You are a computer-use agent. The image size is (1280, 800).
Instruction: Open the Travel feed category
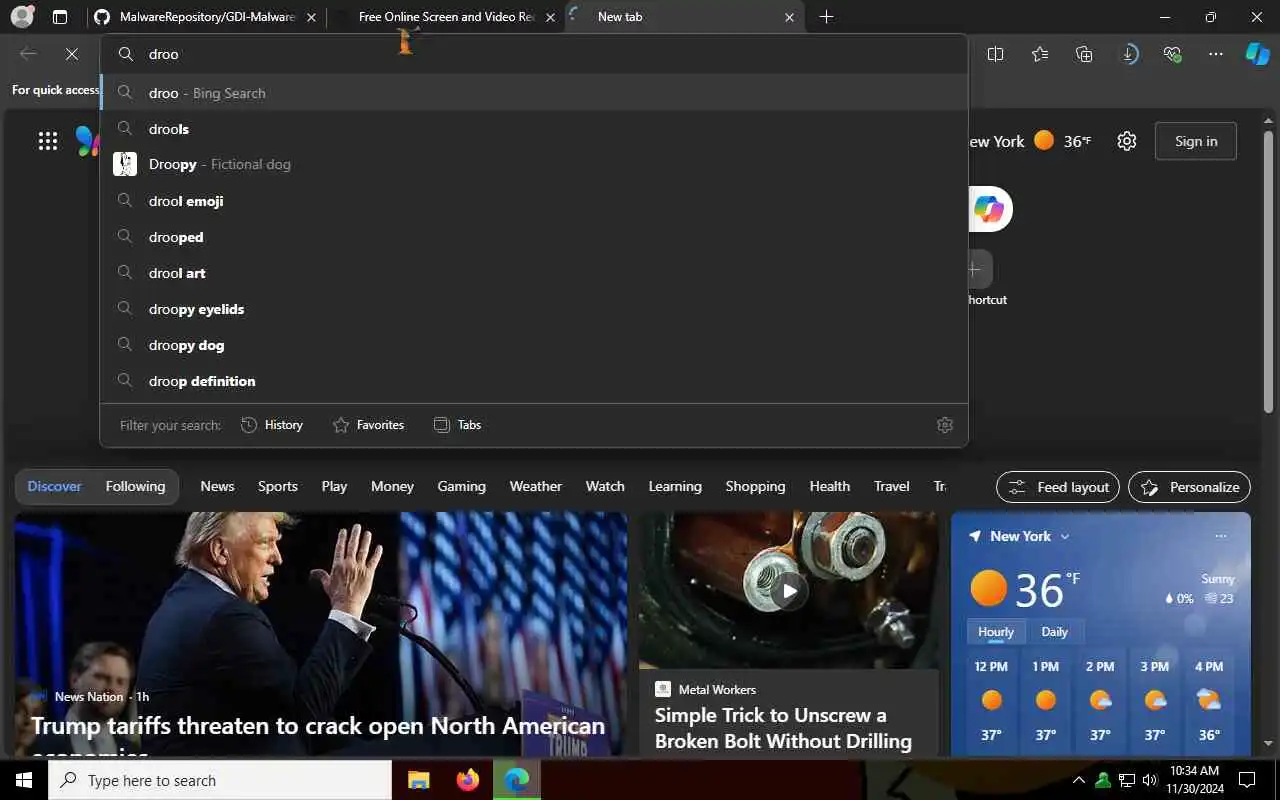[x=891, y=486]
